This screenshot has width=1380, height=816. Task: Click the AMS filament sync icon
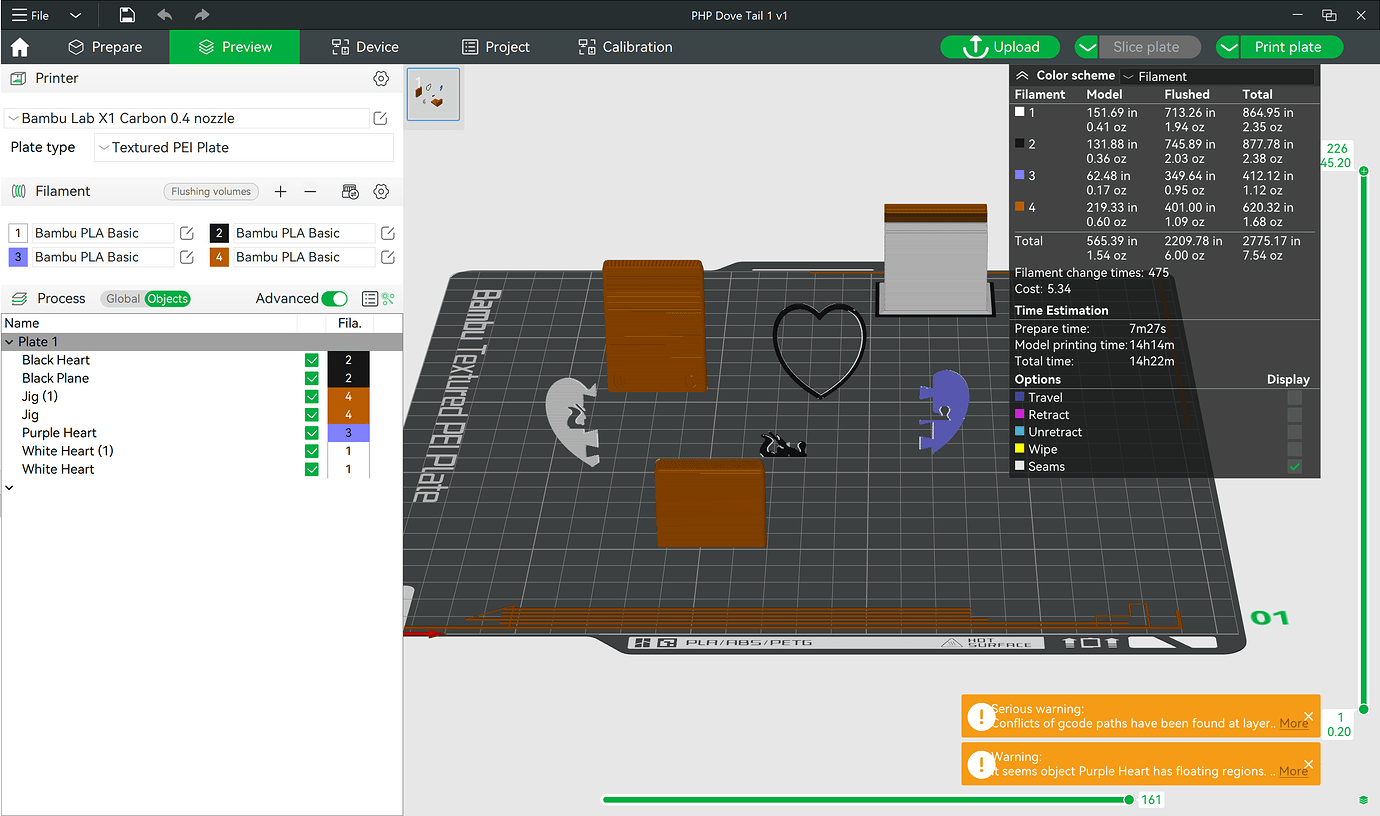click(350, 191)
